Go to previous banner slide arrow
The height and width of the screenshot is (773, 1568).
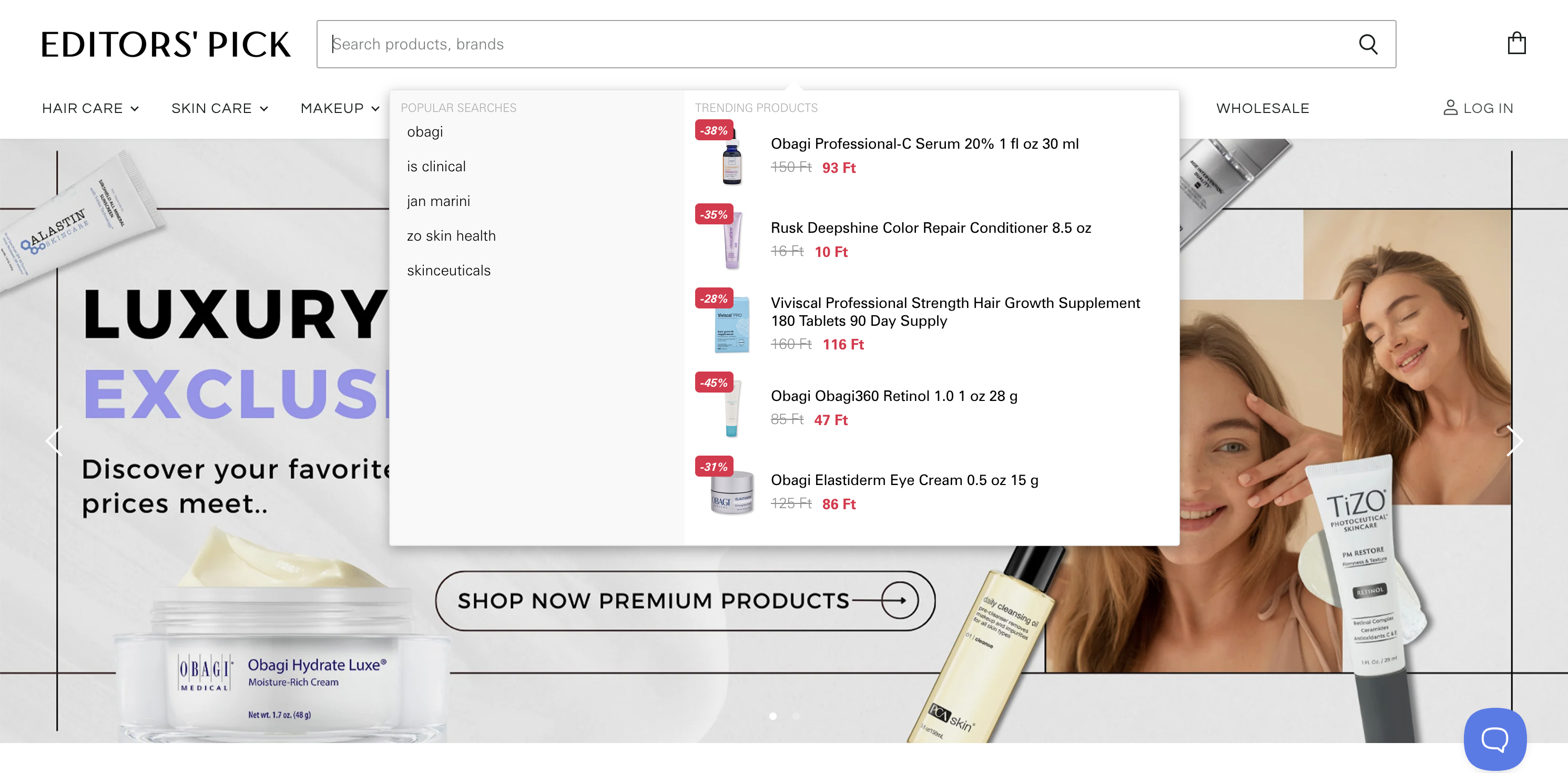54,441
